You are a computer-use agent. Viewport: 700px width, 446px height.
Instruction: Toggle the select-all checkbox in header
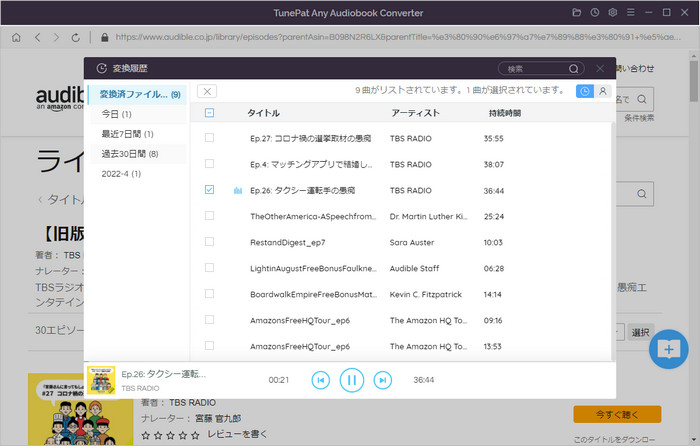(209, 113)
